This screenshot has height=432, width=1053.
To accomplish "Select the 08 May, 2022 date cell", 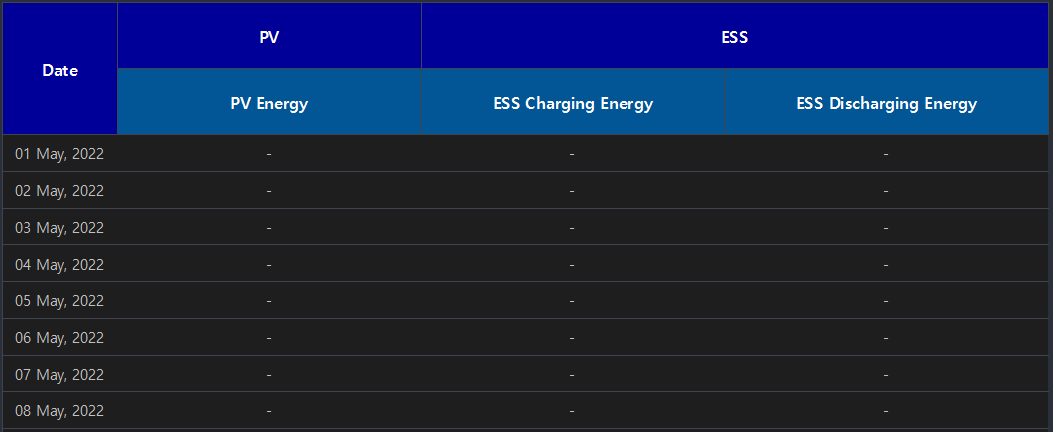I will [x=60, y=411].
